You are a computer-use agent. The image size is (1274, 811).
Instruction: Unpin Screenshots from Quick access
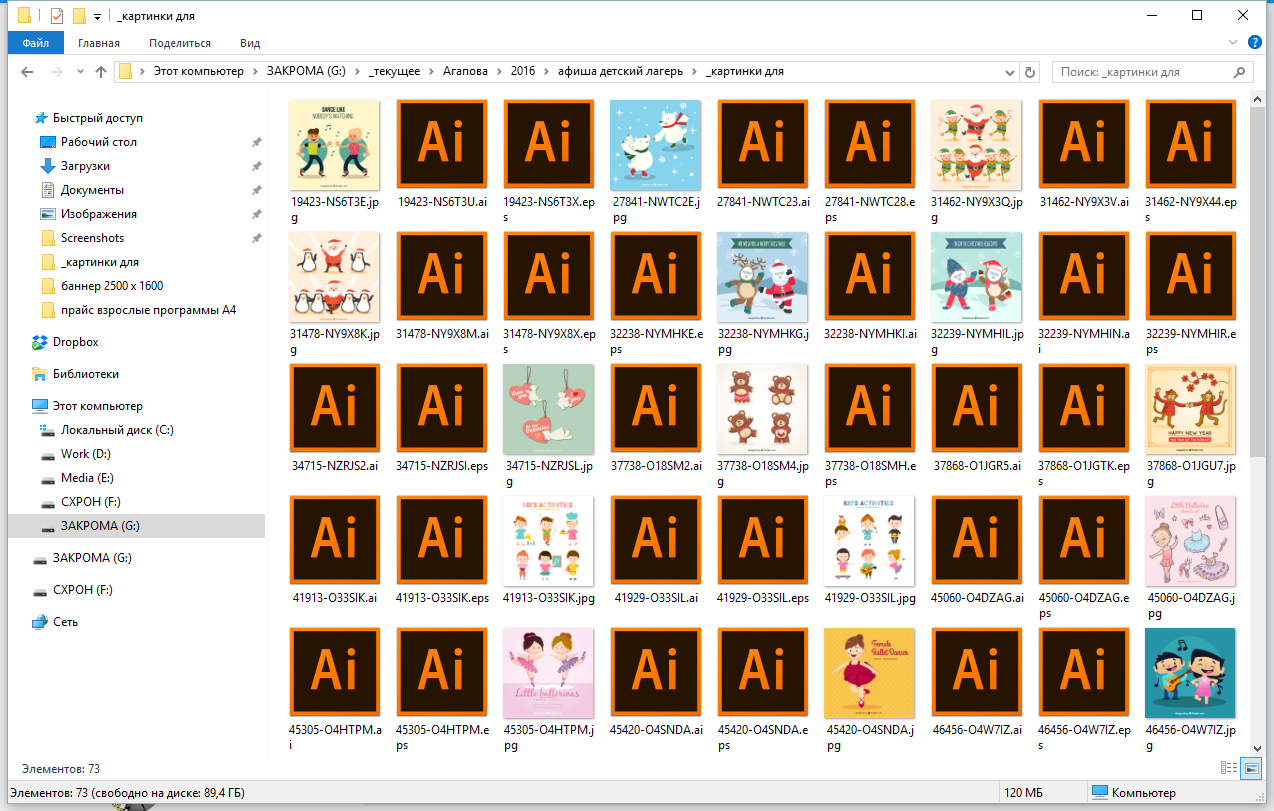256,238
